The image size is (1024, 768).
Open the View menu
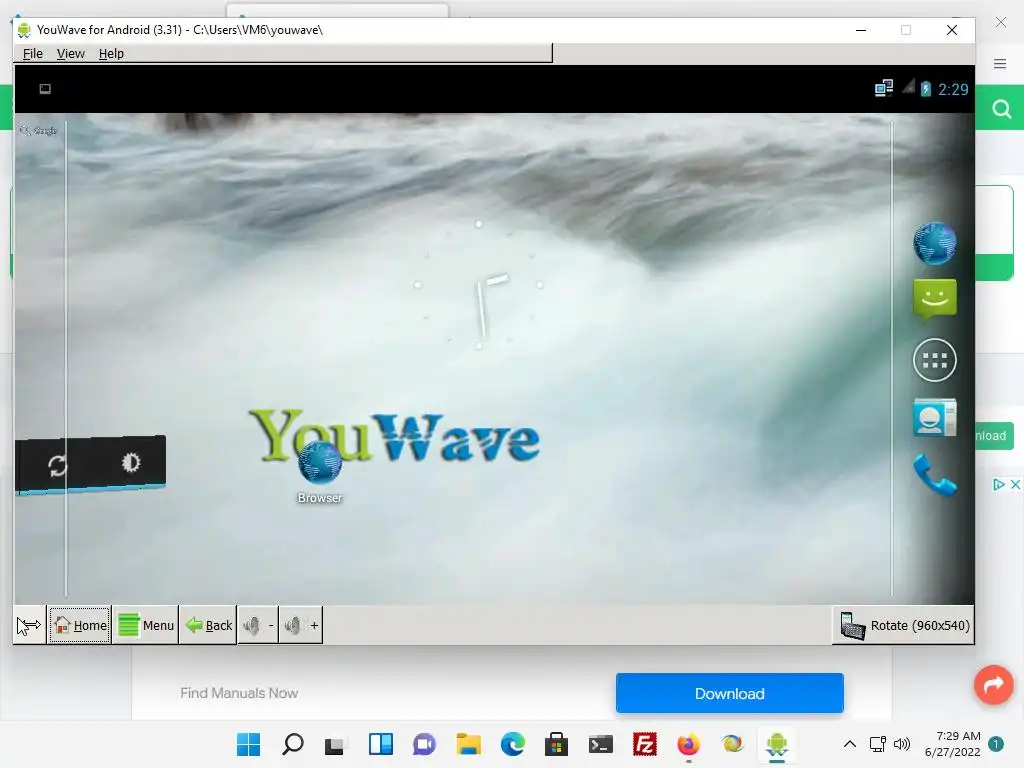(x=71, y=54)
